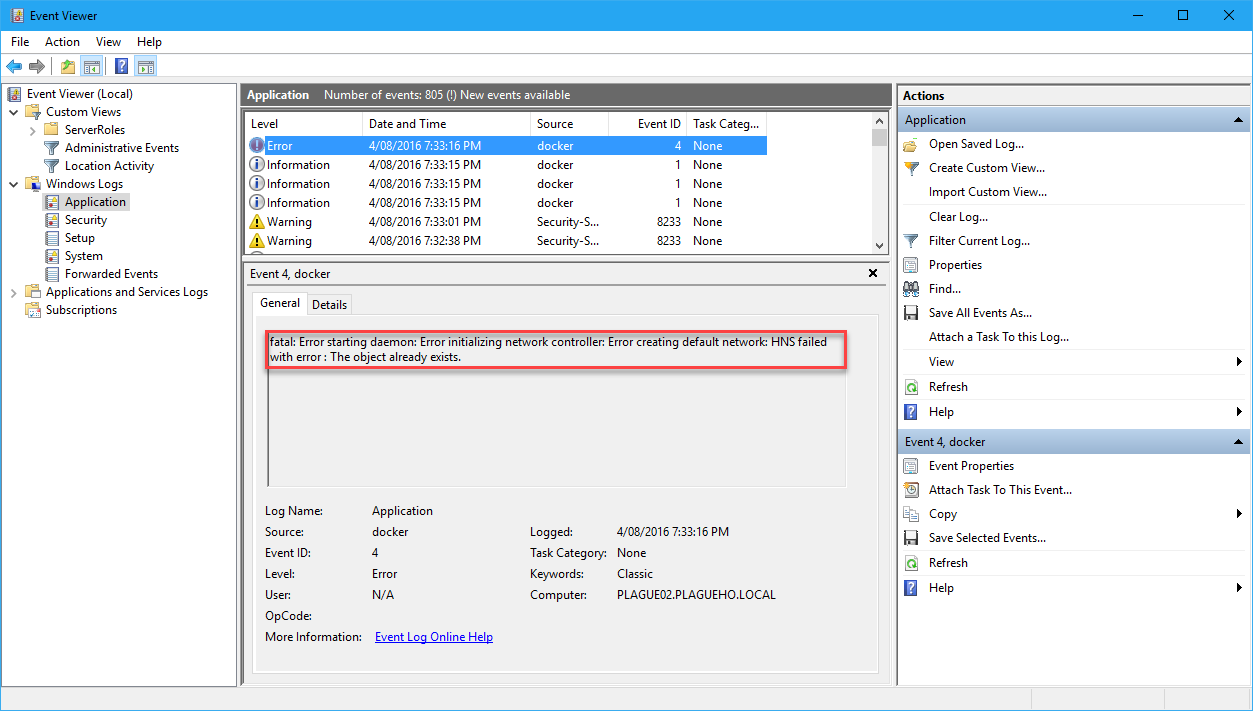Click the blue Help toolbar icon

122,67
